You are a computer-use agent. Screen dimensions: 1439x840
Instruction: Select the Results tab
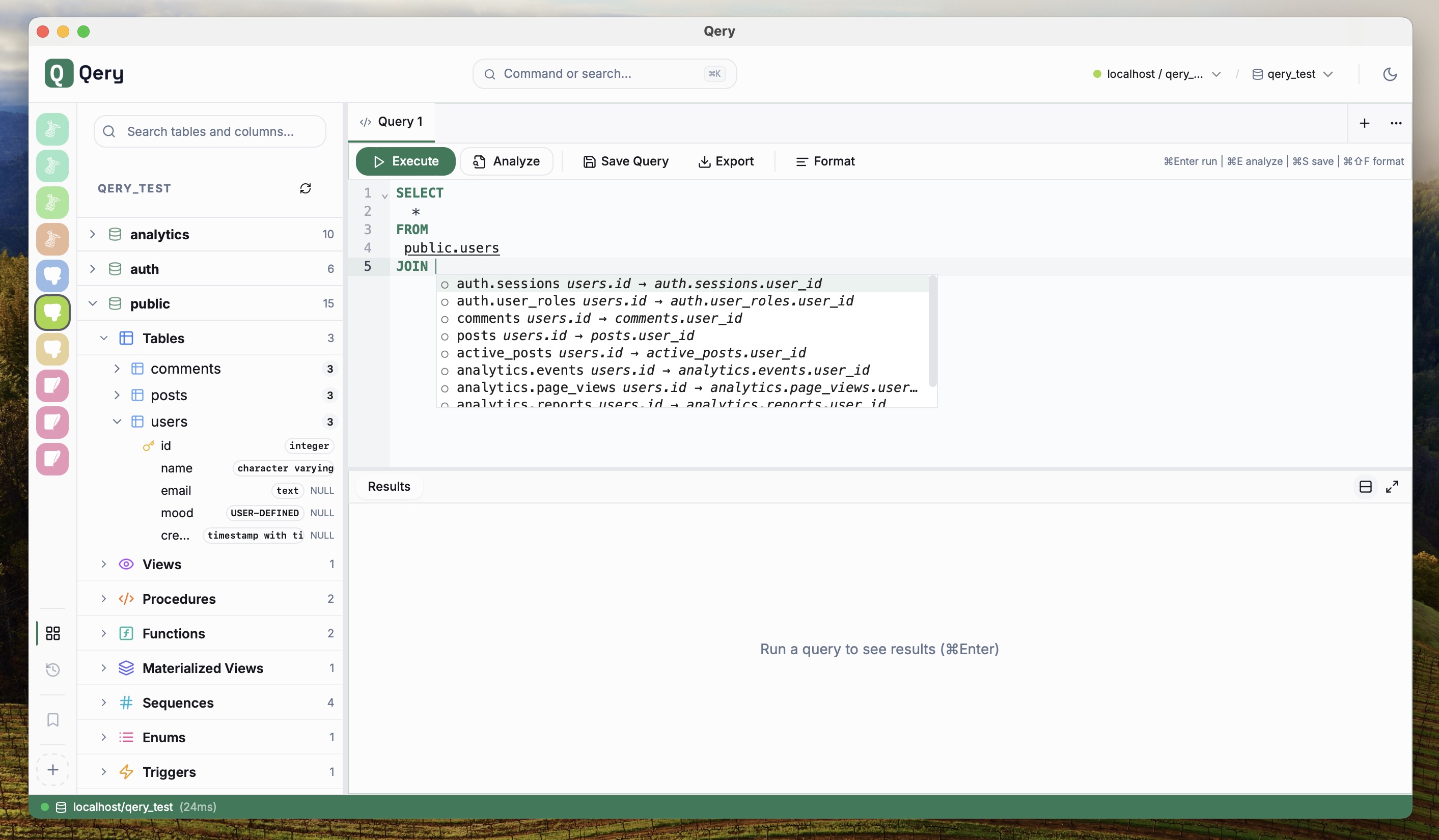(x=389, y=487)
